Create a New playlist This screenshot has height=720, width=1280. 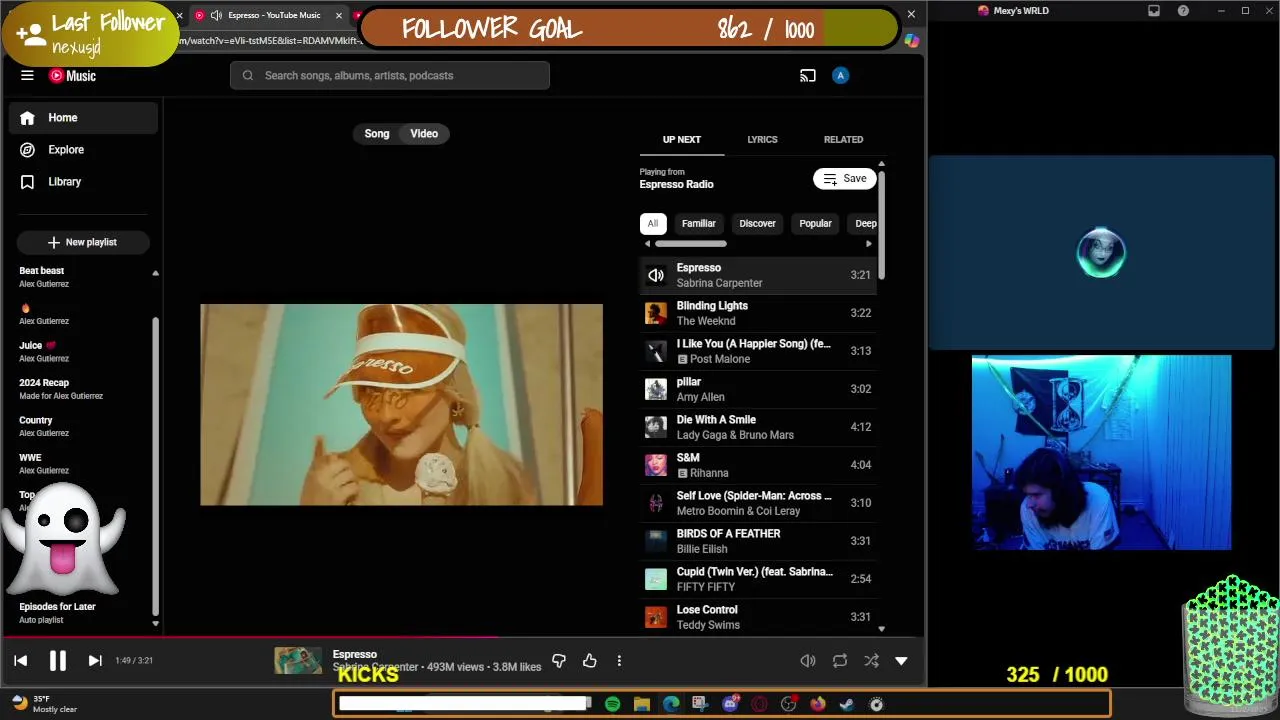click(x=83, y=242)
